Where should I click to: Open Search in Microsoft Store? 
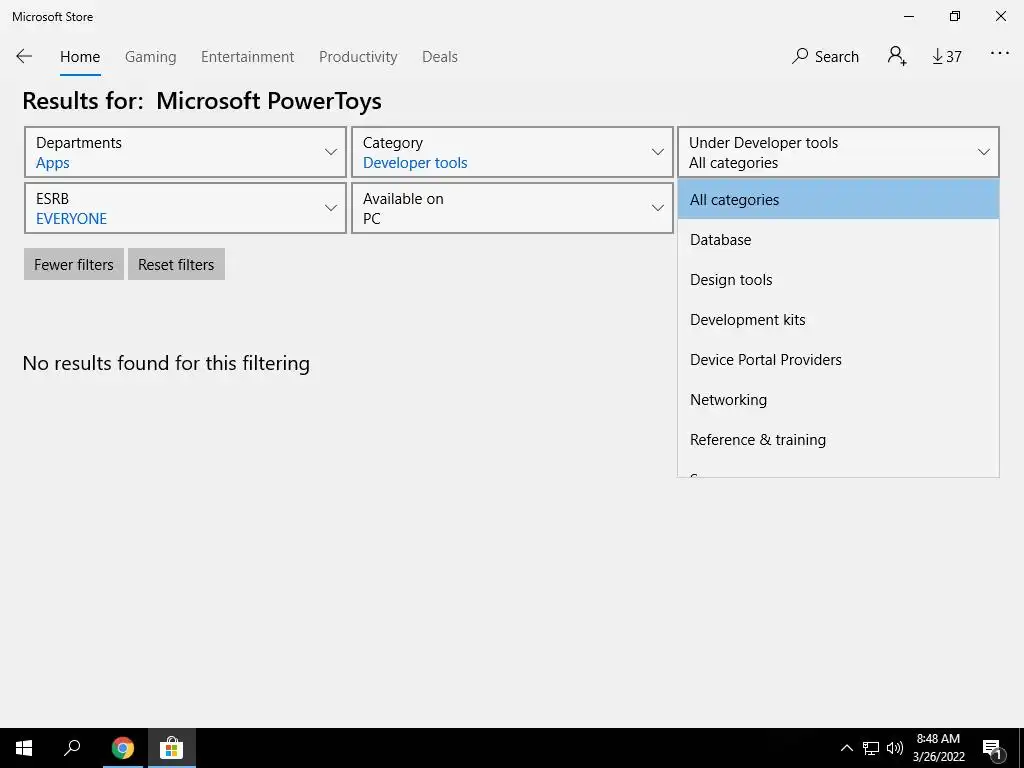point(825,56)
